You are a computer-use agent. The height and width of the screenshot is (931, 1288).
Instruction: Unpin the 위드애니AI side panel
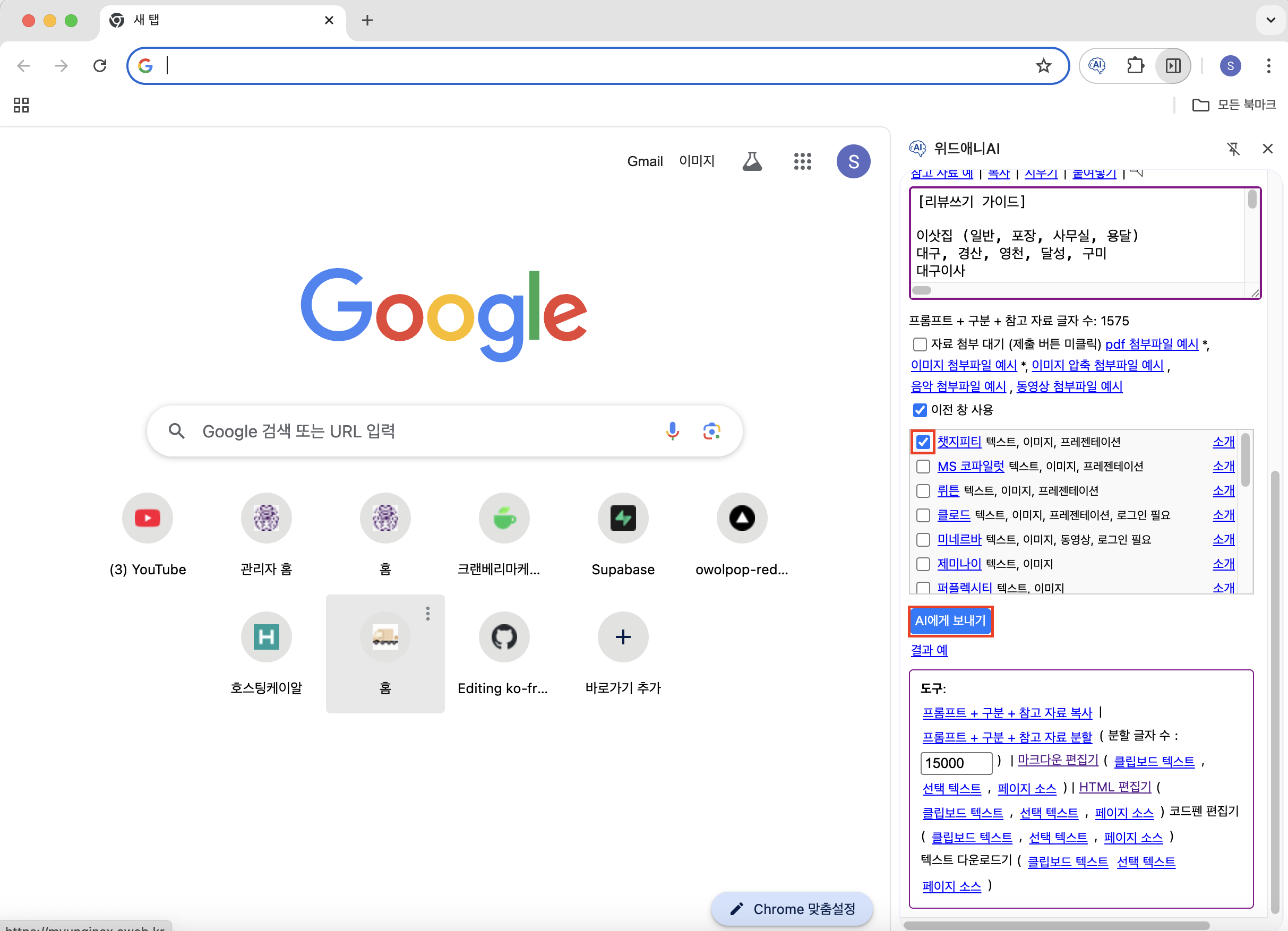click(1233, 149)
